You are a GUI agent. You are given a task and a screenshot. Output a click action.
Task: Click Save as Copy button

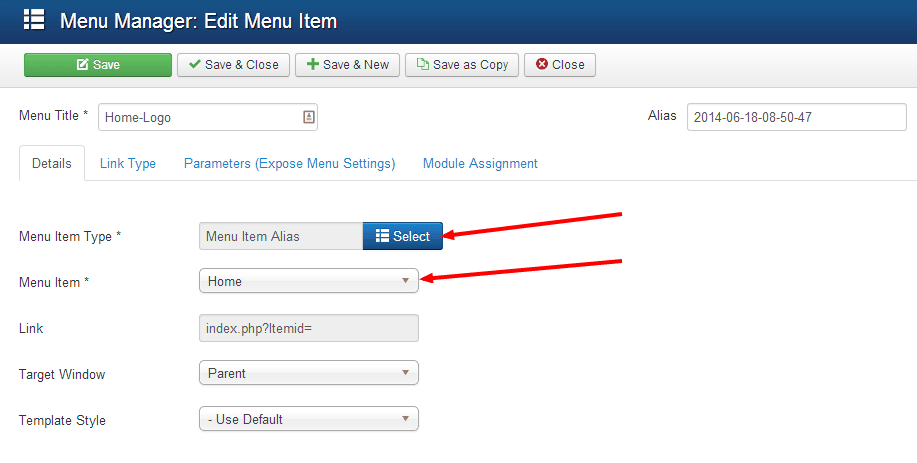[x=462, y=65]
